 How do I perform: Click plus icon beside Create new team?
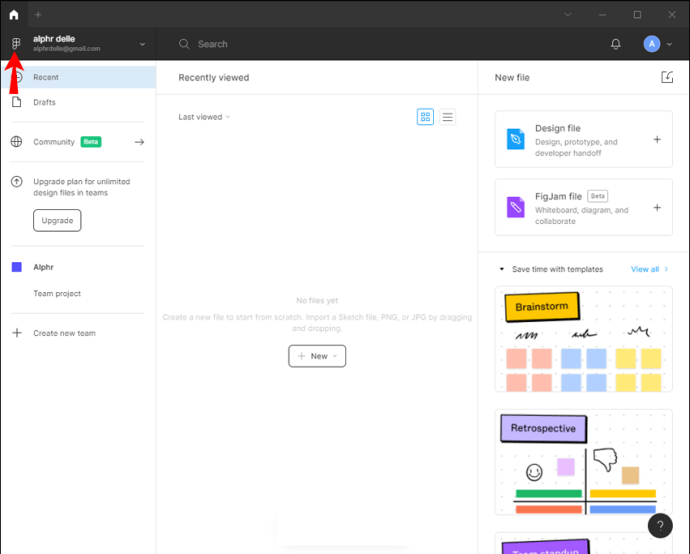17,333
